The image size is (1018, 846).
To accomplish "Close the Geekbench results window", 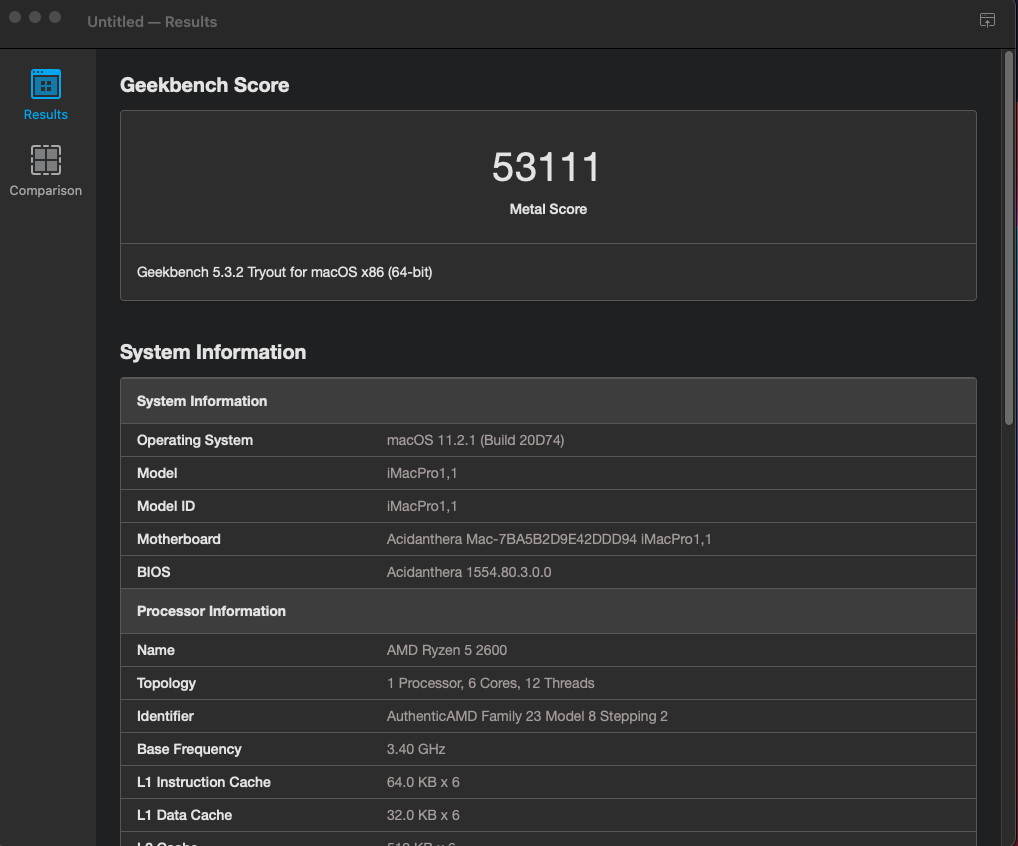I will (x=16, y=18).
